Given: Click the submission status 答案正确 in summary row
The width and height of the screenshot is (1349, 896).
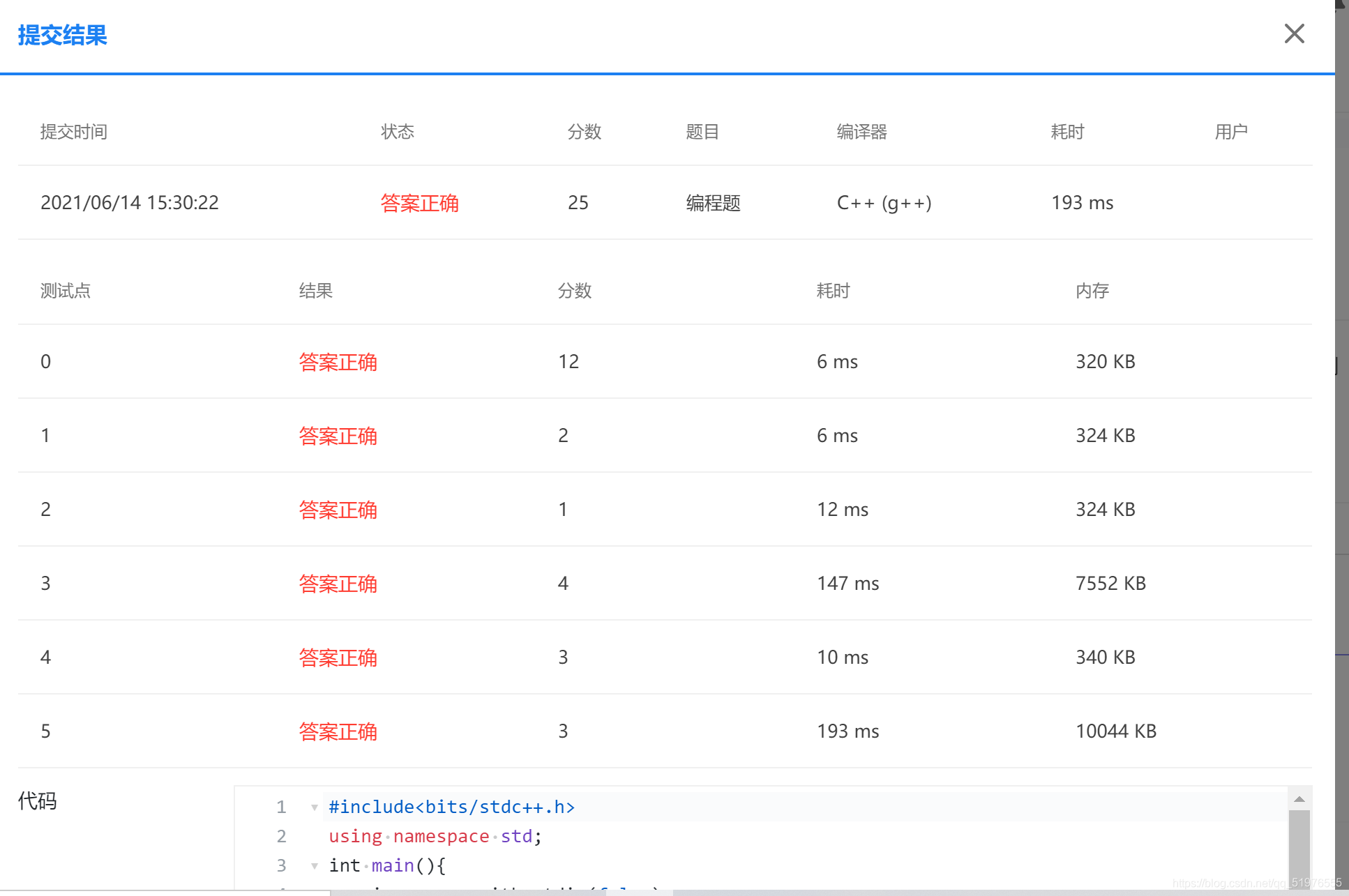Looking at the screenshot, I should [420, 203].
